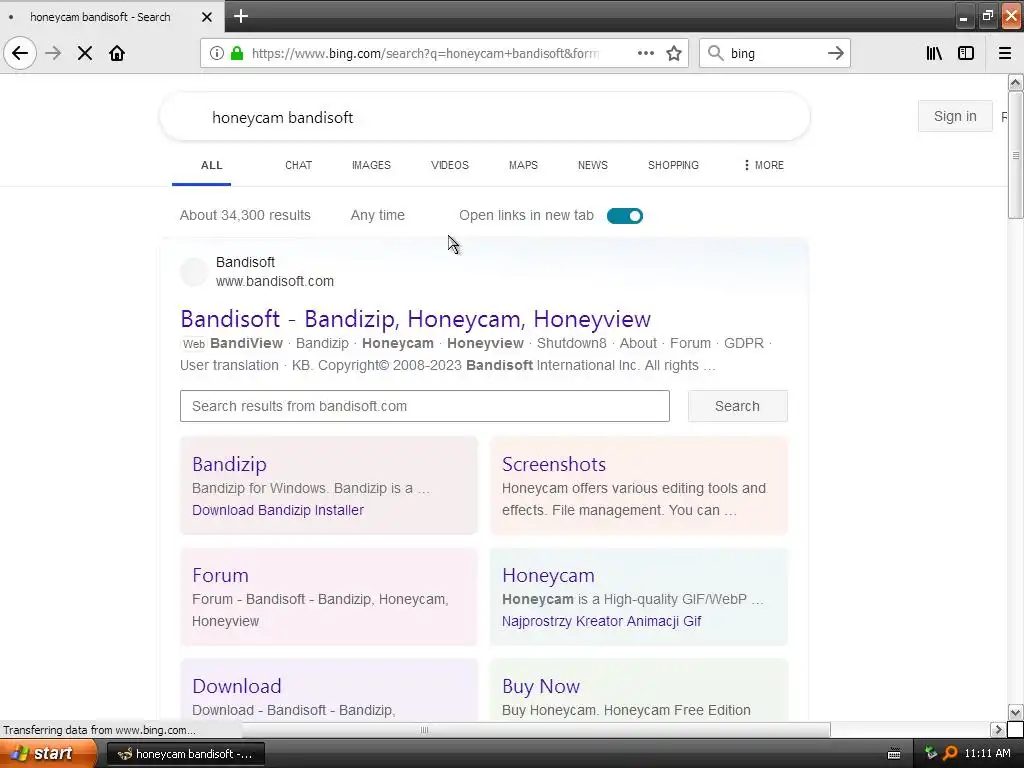Toggle the sidebar view icon
The width and height of the screenshot is (1024, 768).
point(966,53)
